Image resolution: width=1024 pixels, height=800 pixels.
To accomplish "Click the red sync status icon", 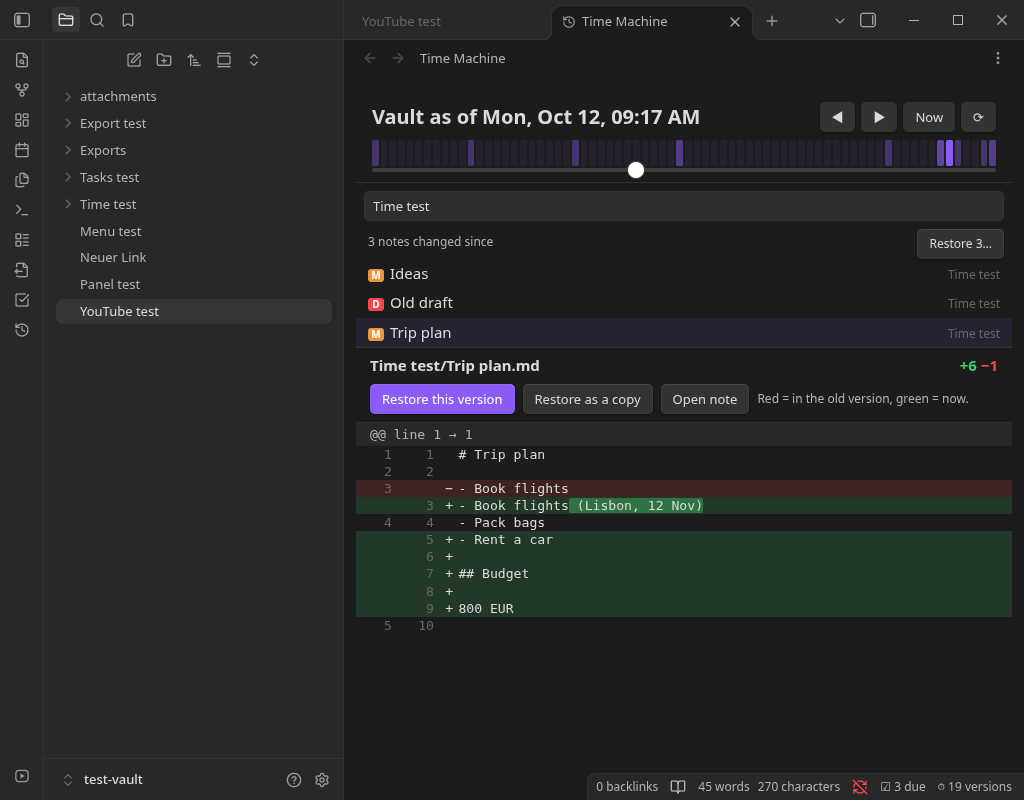I will coord(860,787).
